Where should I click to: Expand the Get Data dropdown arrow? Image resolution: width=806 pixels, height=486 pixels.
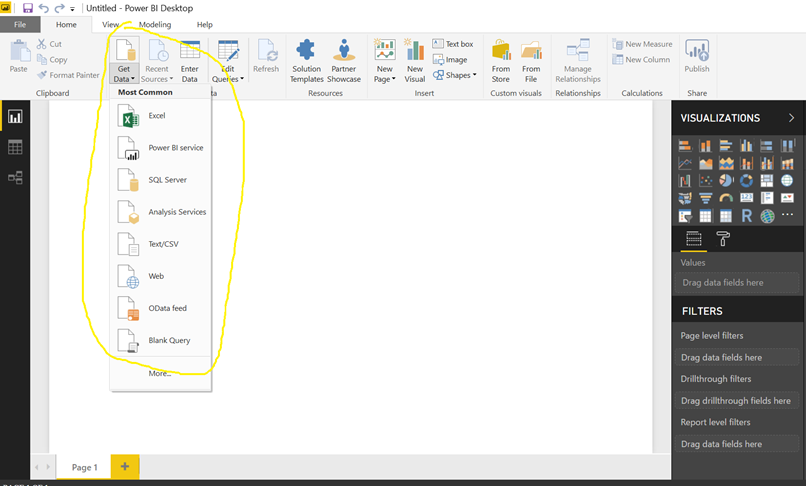(x=132, y=79)
